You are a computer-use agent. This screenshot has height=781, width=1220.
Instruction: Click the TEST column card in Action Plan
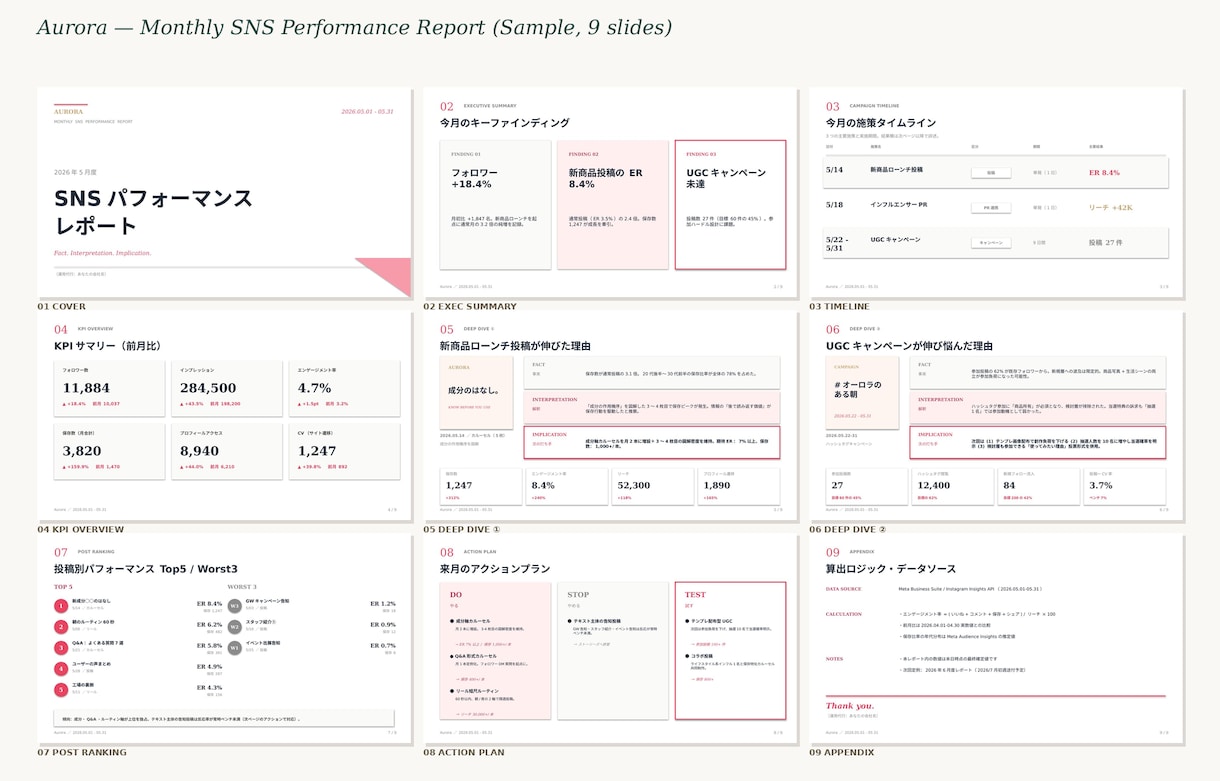pyautogui.click(x=730, y=650)
